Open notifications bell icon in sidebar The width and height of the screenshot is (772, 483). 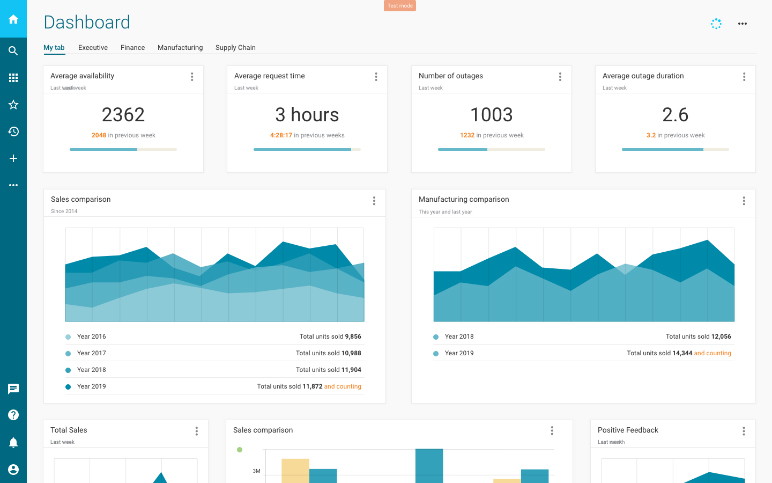13,442
